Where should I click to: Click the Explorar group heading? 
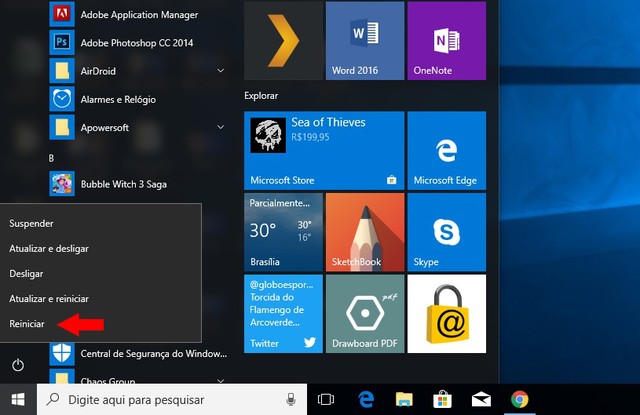click(261, 95)
